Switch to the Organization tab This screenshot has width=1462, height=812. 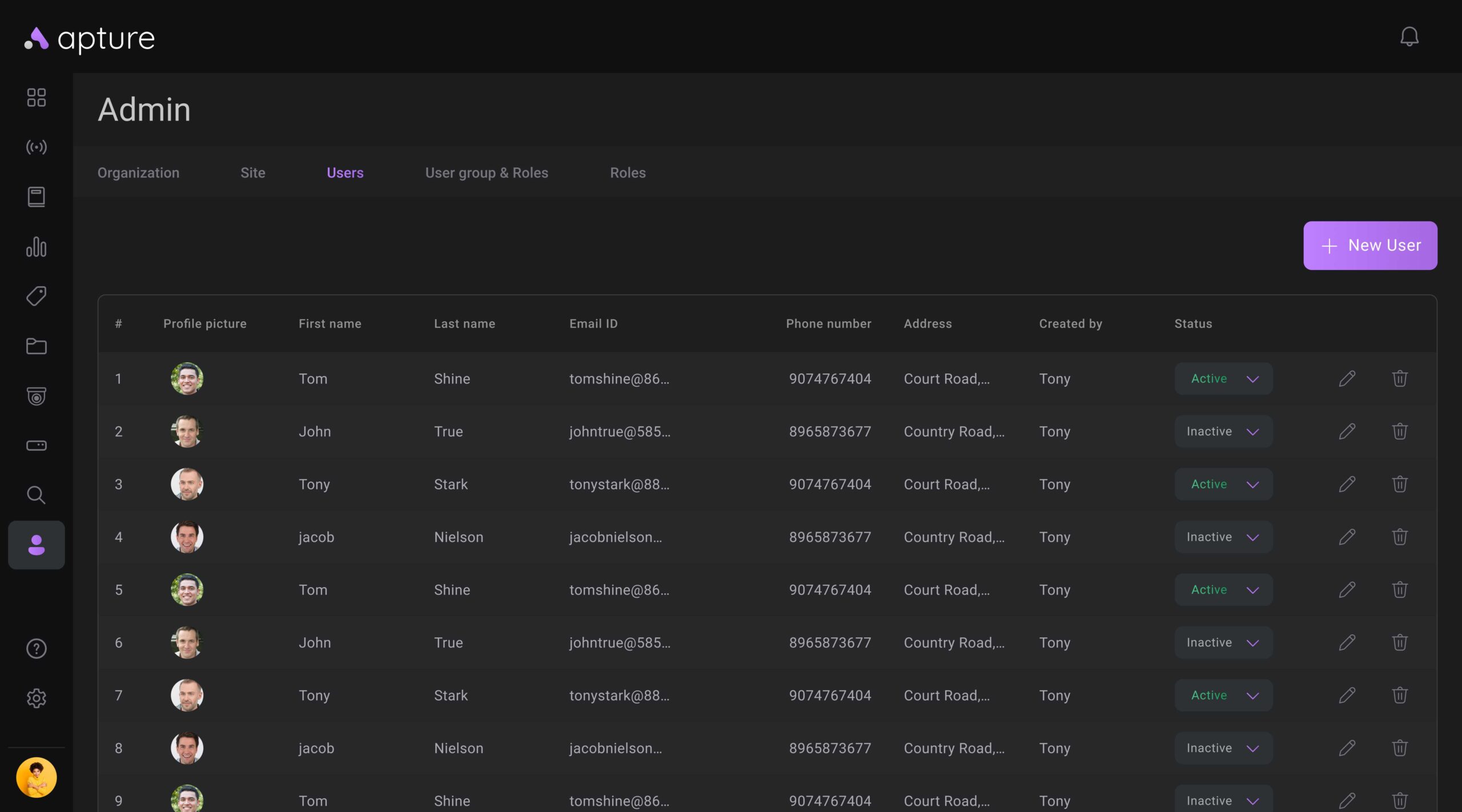point(138,172)
